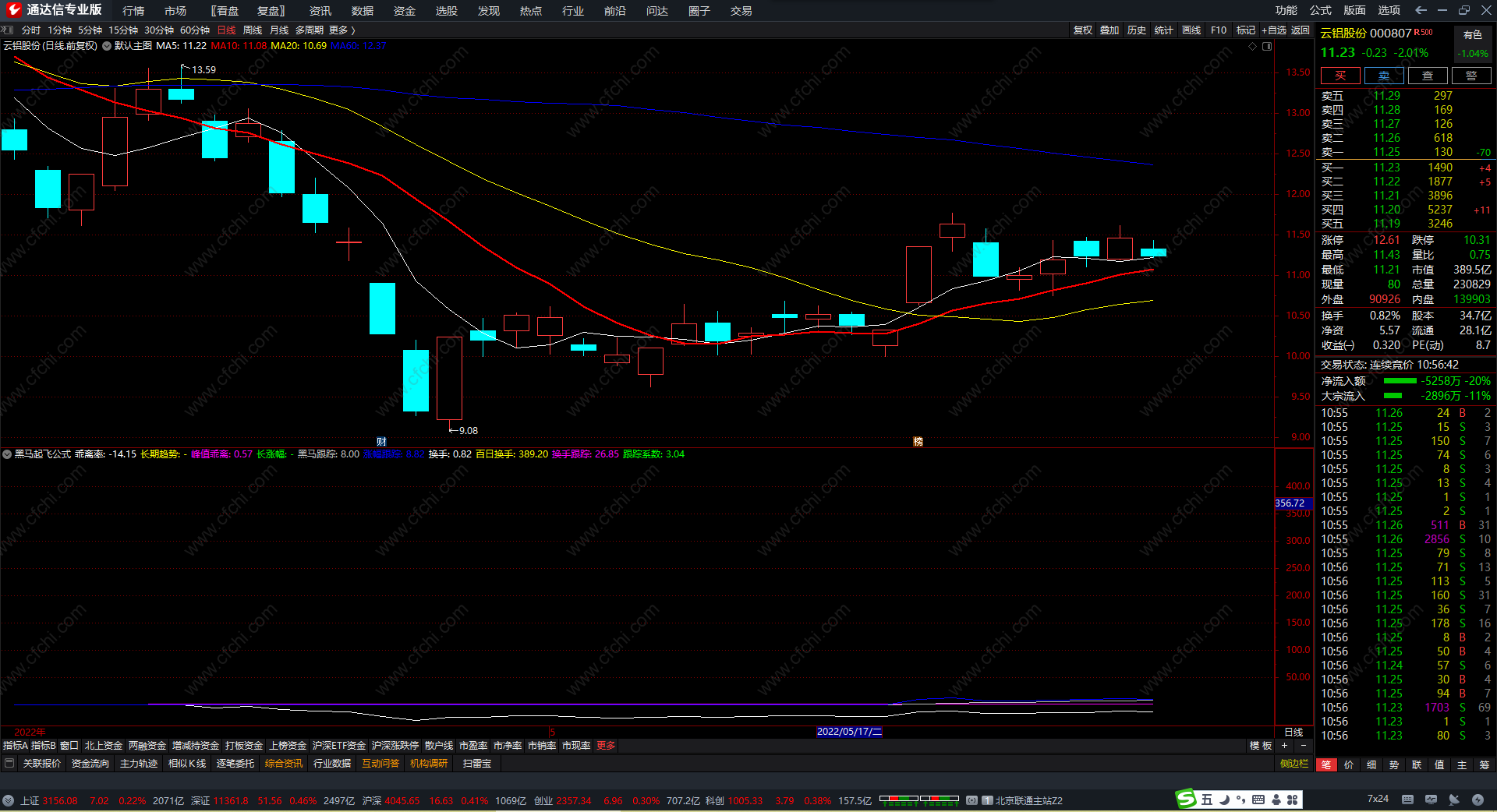This screenshot has height=812, width=1497.
Task: Click the 财 marker on the chart
Action: [x=381, y=442]
